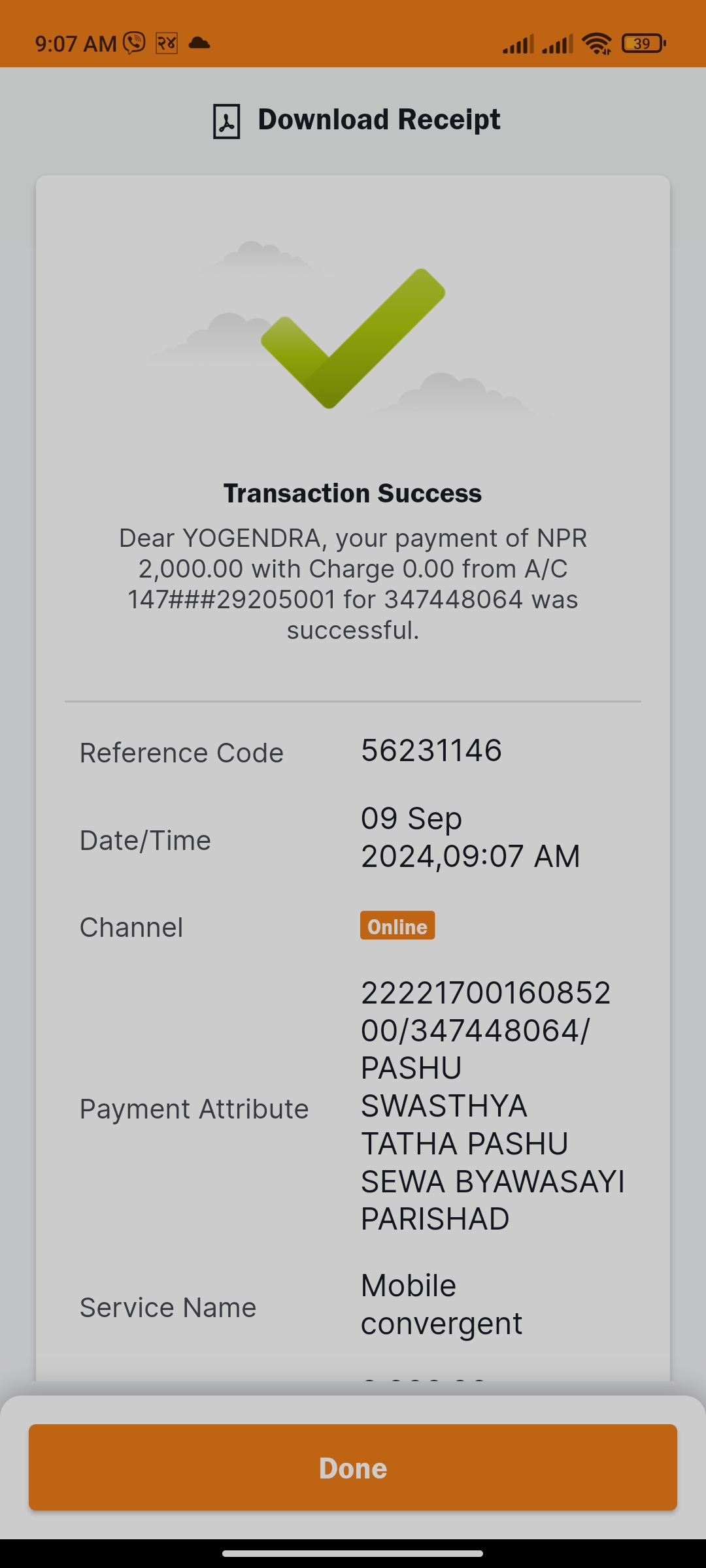Select the reference code 56231146
706x1568 pixels.
[431, 751]
